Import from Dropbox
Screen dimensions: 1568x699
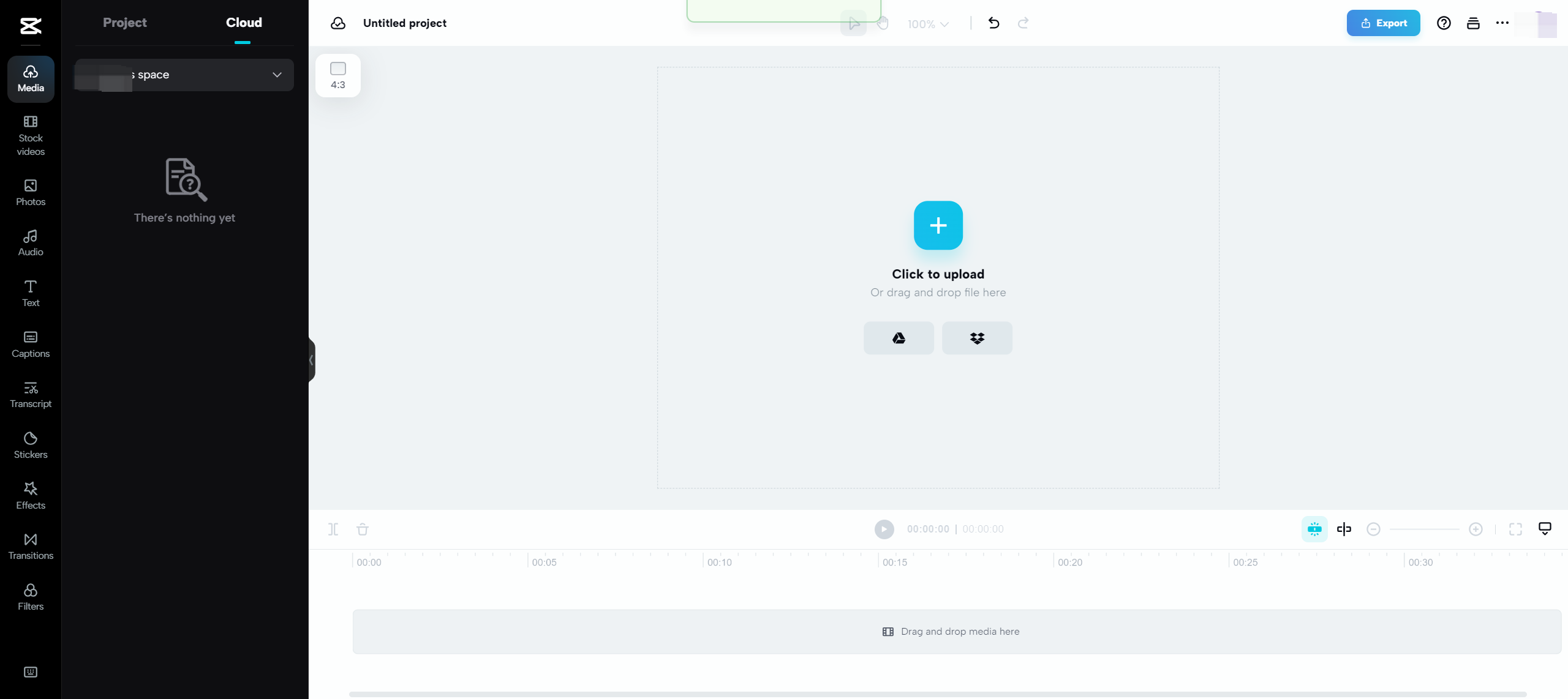[x=977, y=338]
